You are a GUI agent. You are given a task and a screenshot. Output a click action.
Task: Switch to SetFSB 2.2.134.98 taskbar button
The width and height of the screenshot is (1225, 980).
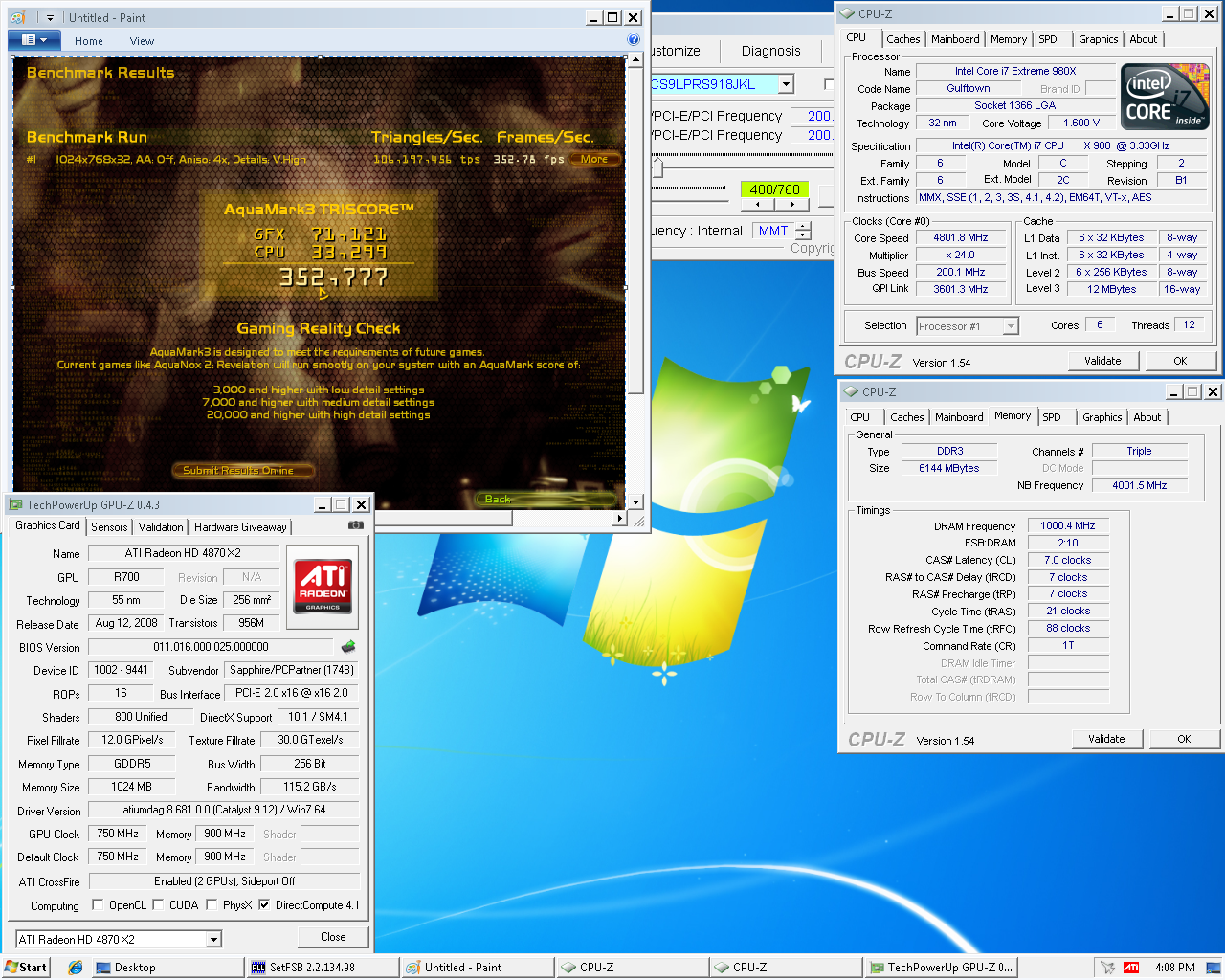pyautogui.click(x=322, y=968)
